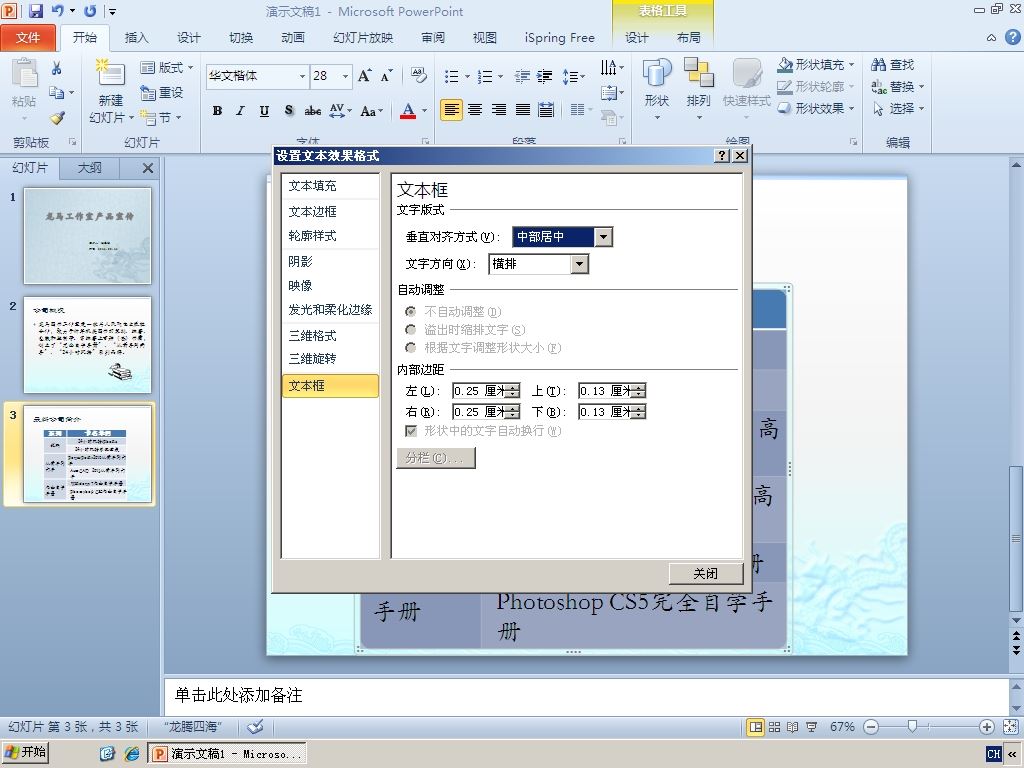Click the help question mark in dialog title
The height and width of the screenshot is (768, 1024).
tap(722, 155)
